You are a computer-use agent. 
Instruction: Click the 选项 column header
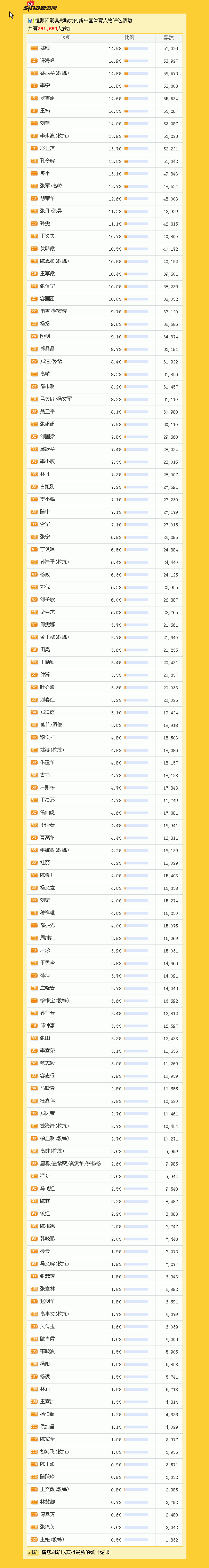point(66,38)
